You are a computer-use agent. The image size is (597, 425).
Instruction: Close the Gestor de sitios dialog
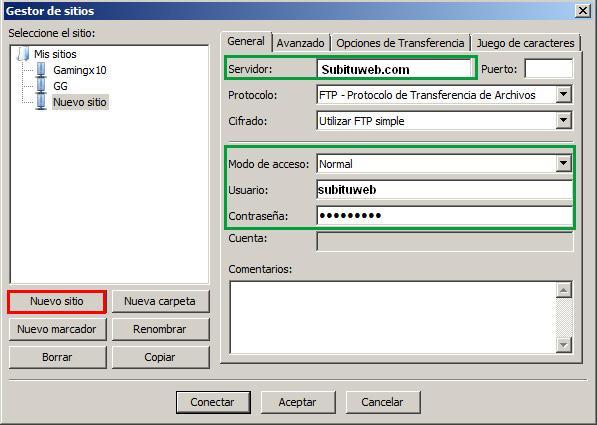click(x=583, y=10)
